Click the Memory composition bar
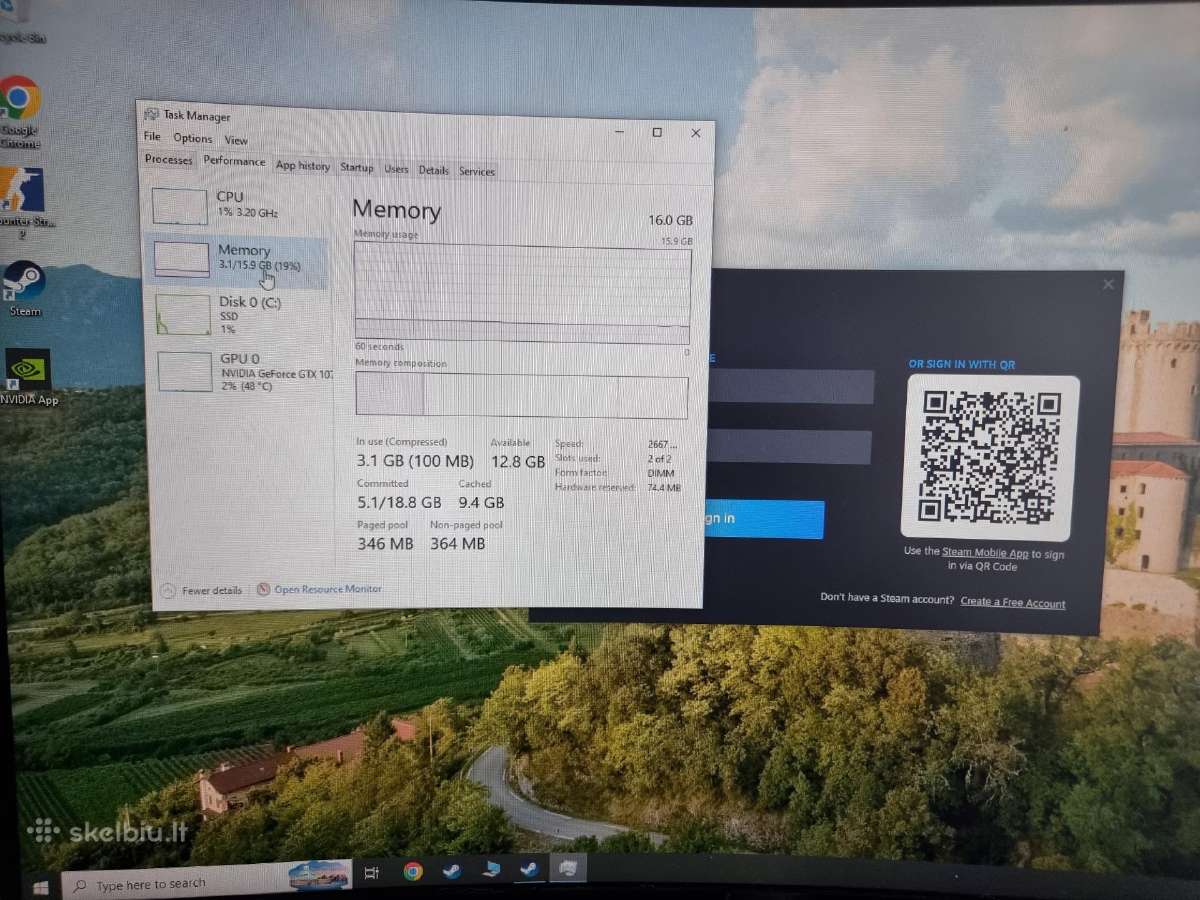The height and width of the screenshot is (900, 1200). [521, 396]
